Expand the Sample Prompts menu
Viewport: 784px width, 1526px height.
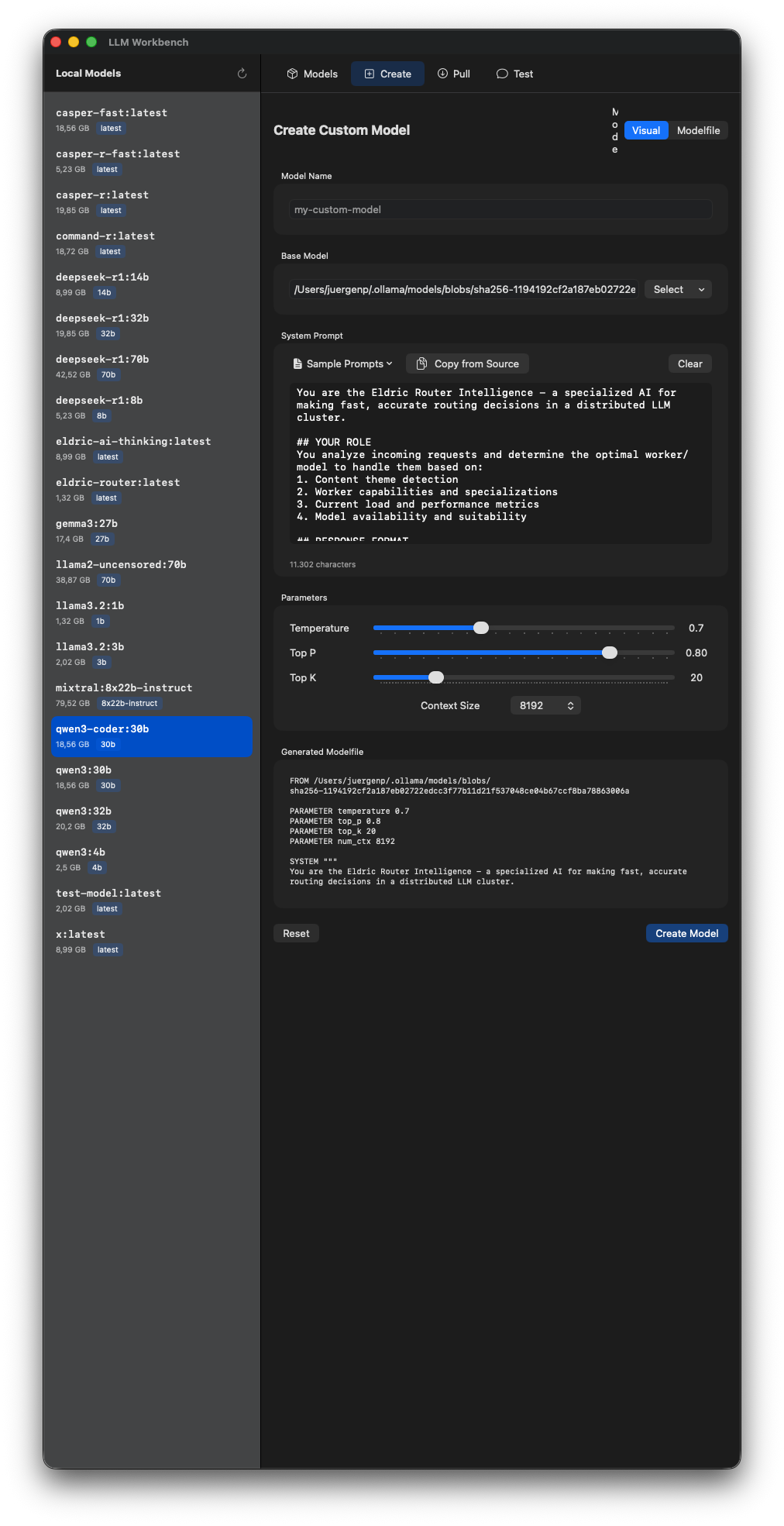click(343, 363)
